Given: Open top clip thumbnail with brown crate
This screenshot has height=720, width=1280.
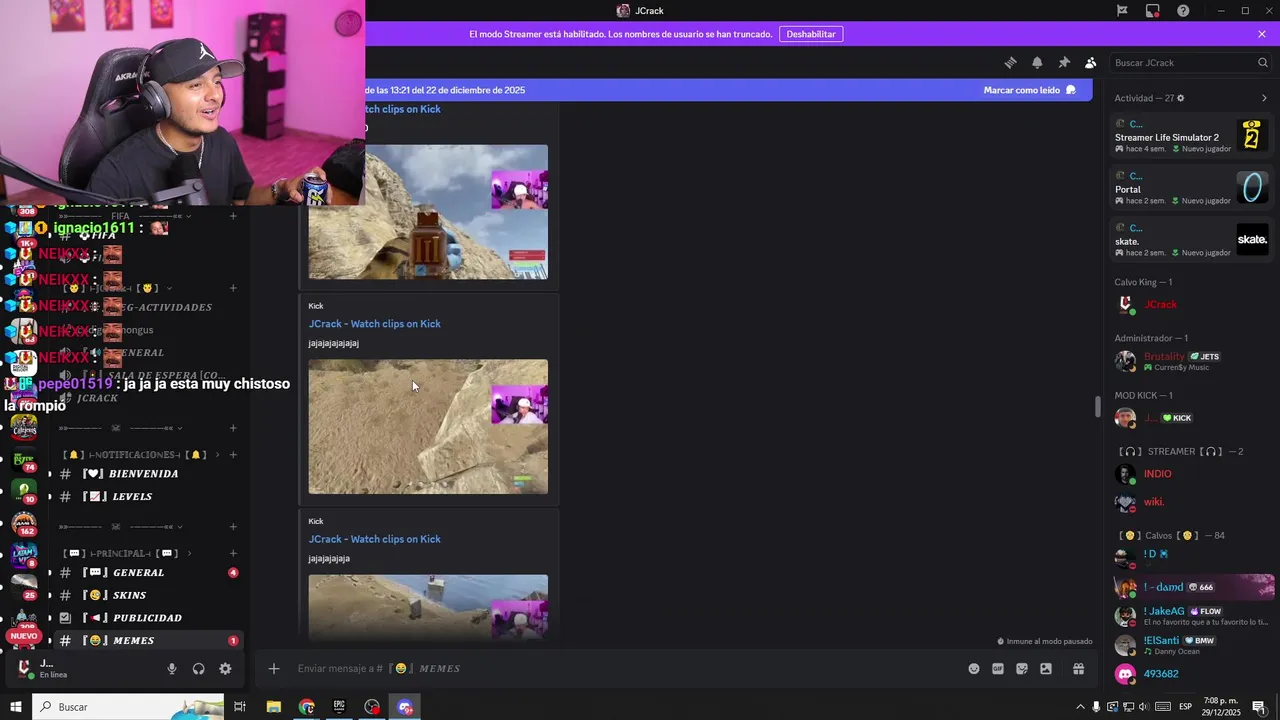Looking at the screenshot, I should (428, 212).
